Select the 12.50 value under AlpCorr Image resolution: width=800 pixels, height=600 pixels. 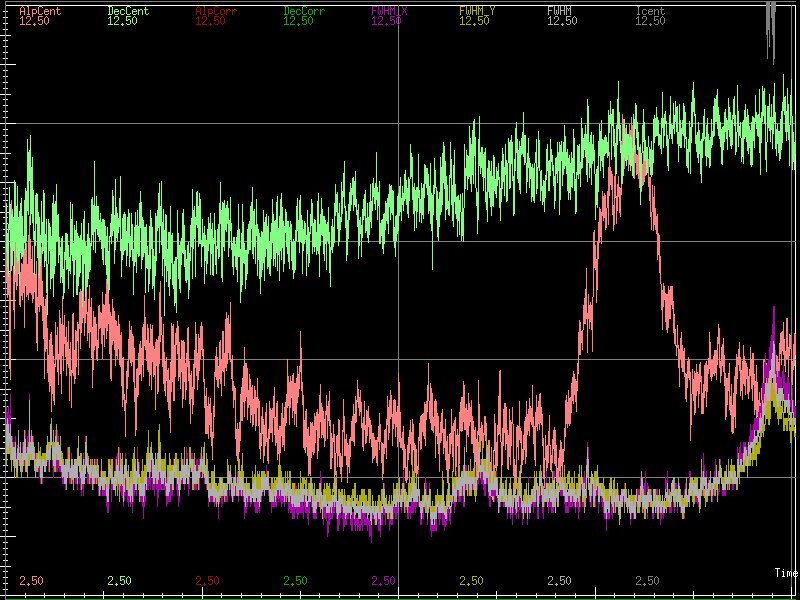click(211, 21)
